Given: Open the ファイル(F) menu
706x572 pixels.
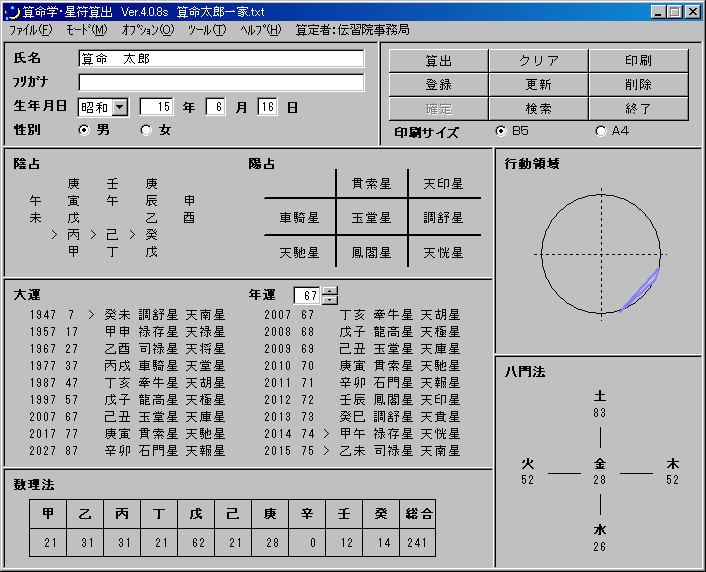Looking at the screenshot, I should pos(31,30).
